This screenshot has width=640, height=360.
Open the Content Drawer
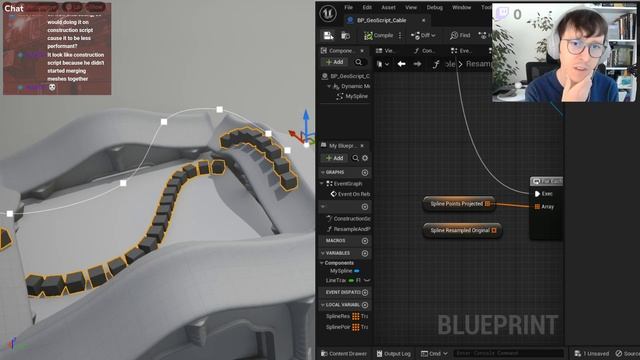(344, 353)
